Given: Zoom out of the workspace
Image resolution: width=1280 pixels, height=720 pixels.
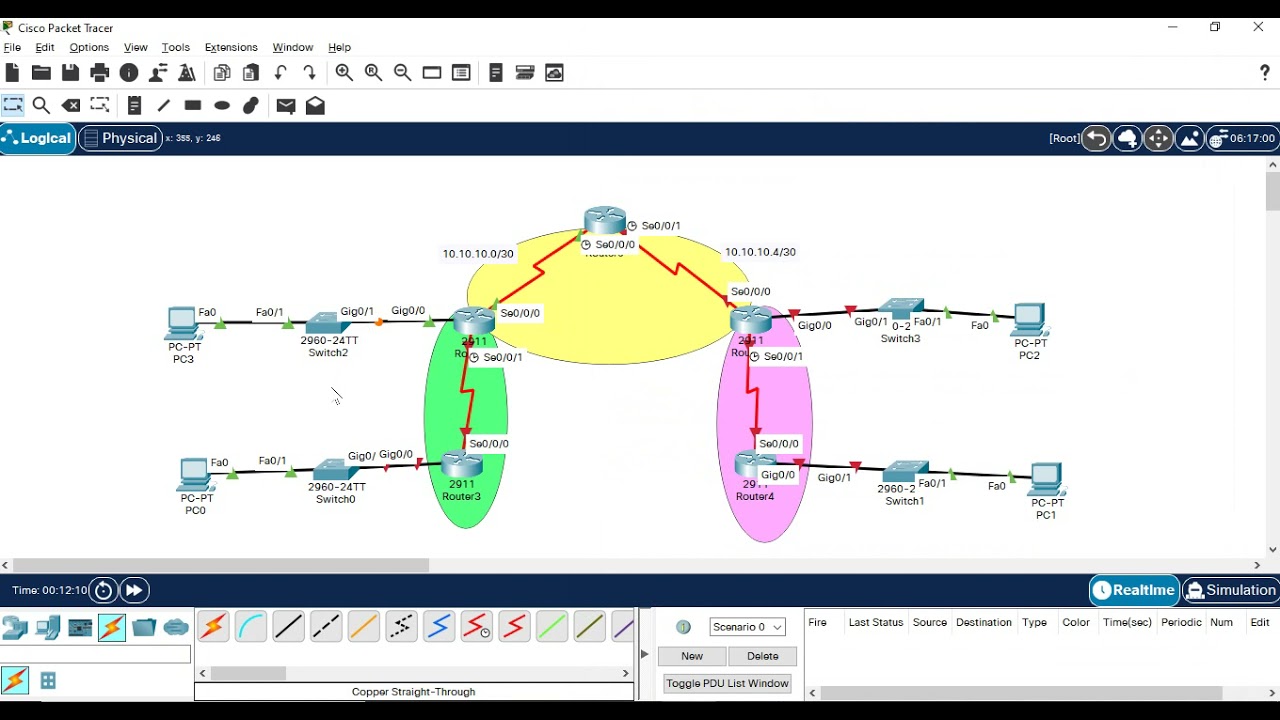Looking at the screenshot, I should [402, 72].
